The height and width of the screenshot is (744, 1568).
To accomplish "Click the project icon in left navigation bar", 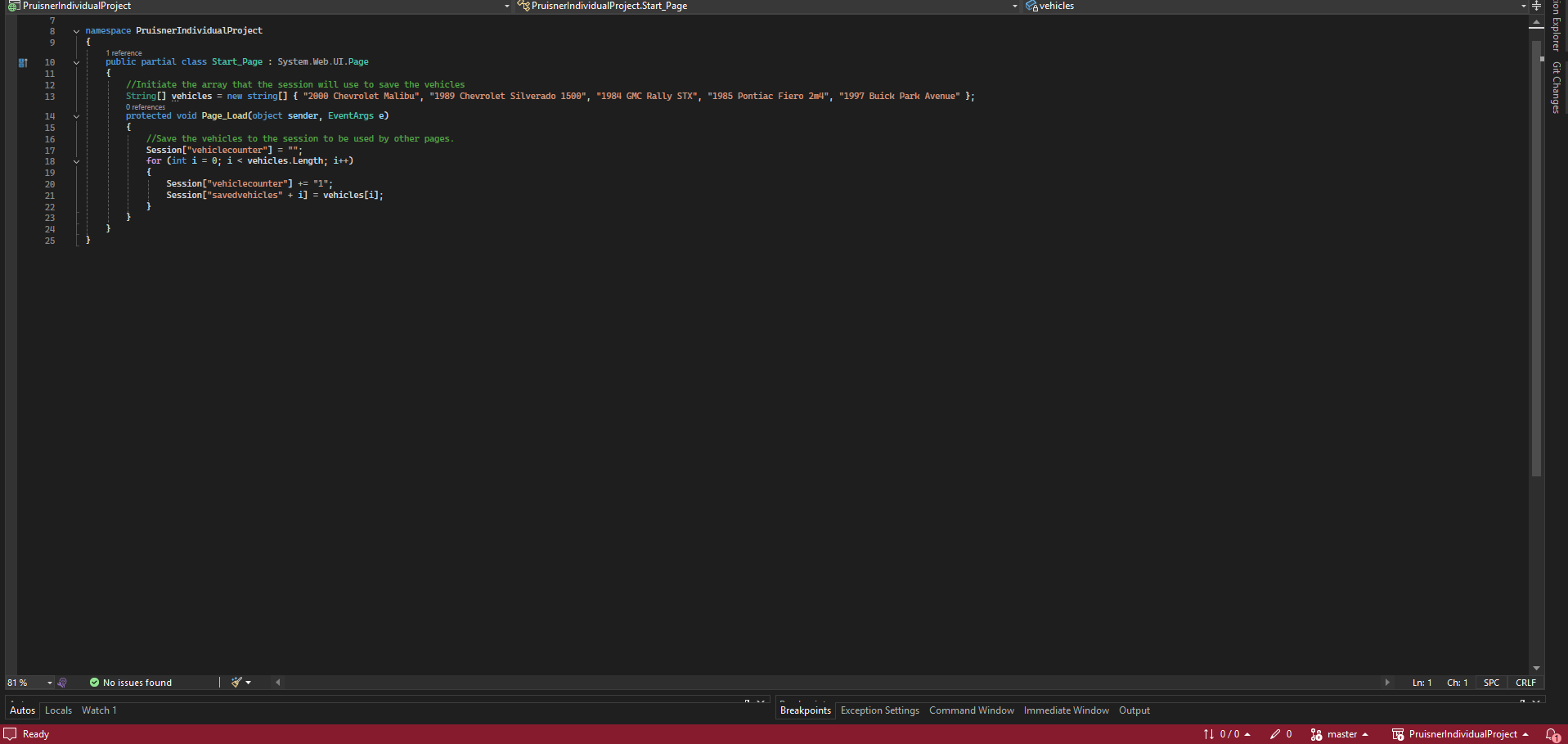I will coord(13,6).
